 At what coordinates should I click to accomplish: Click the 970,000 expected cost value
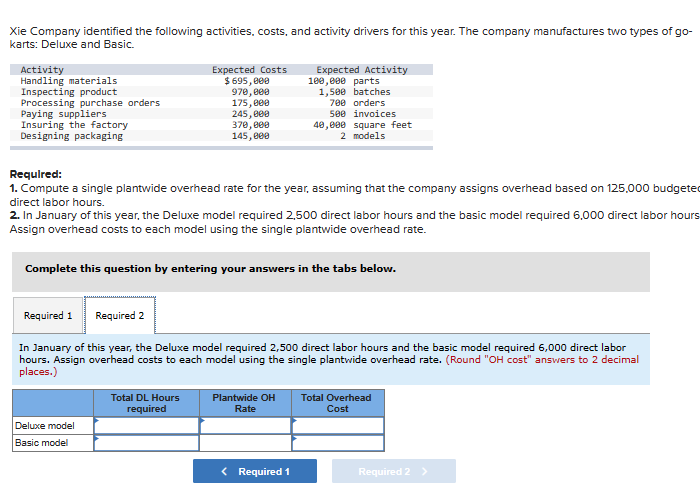point(250,92)
